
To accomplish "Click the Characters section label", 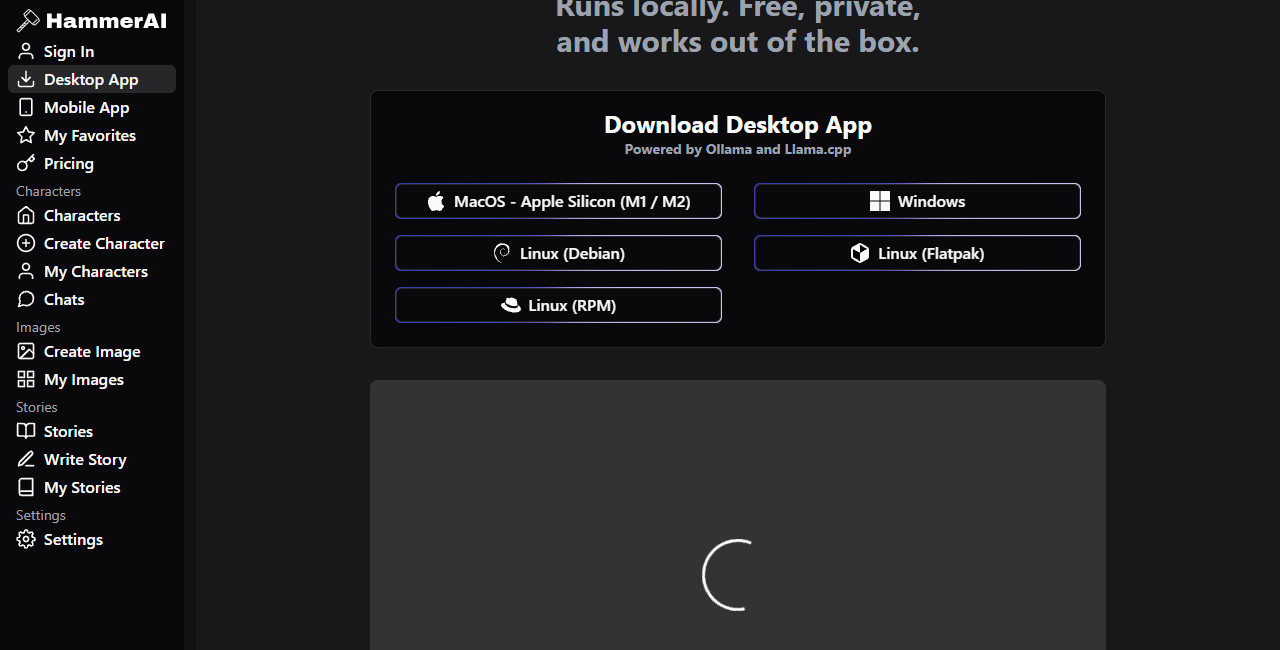I will coord(48,191).
